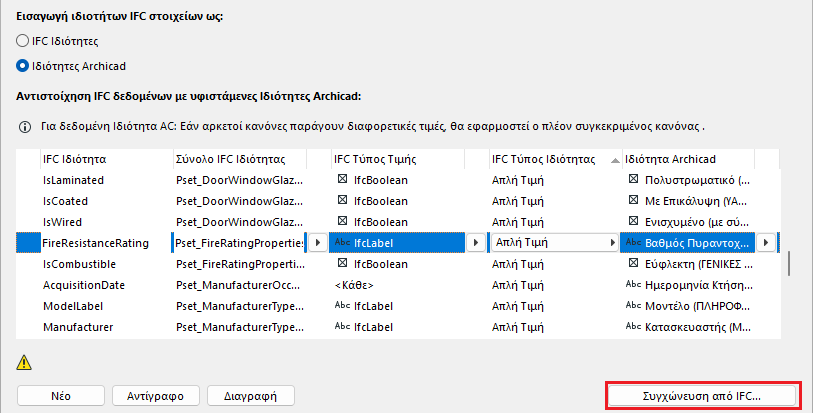Click the Abc icon beside Ημερομηνία Κτήσης property

(633, 285)
